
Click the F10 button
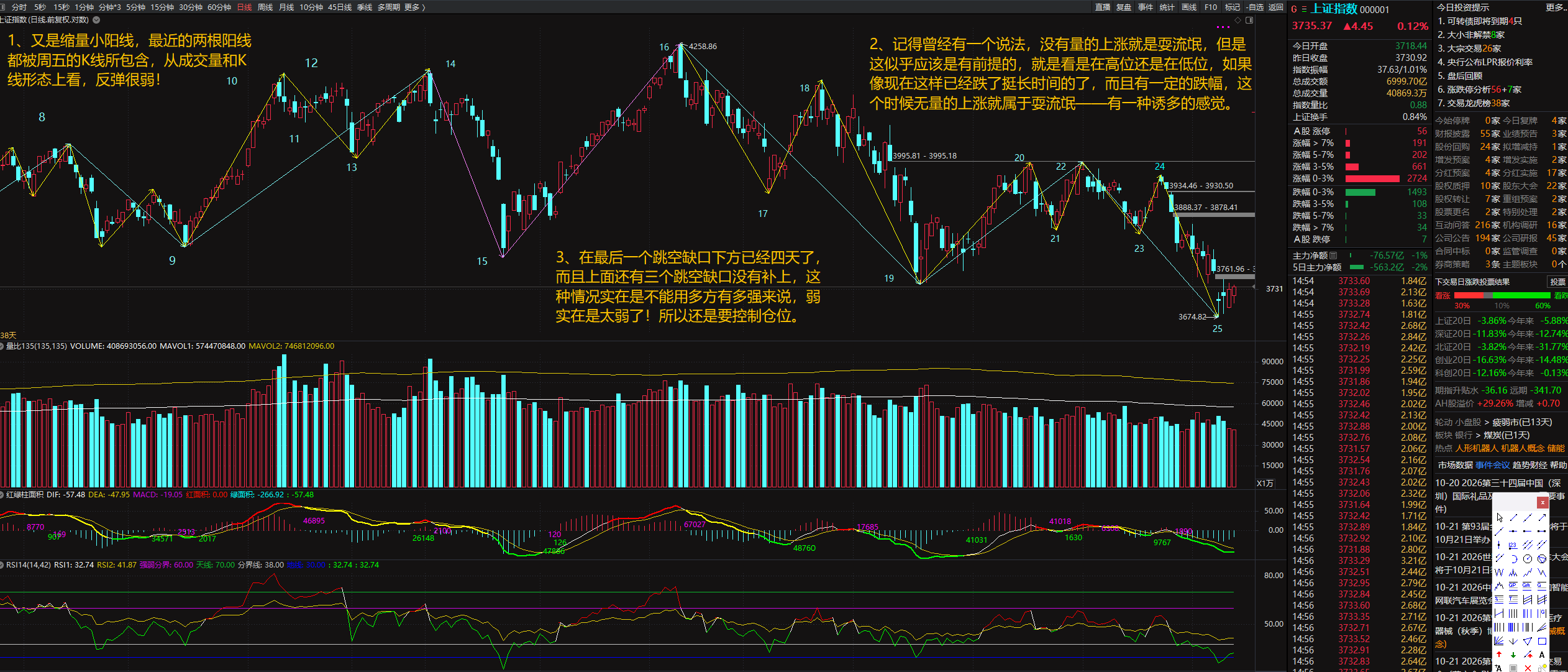[1210, 7]
